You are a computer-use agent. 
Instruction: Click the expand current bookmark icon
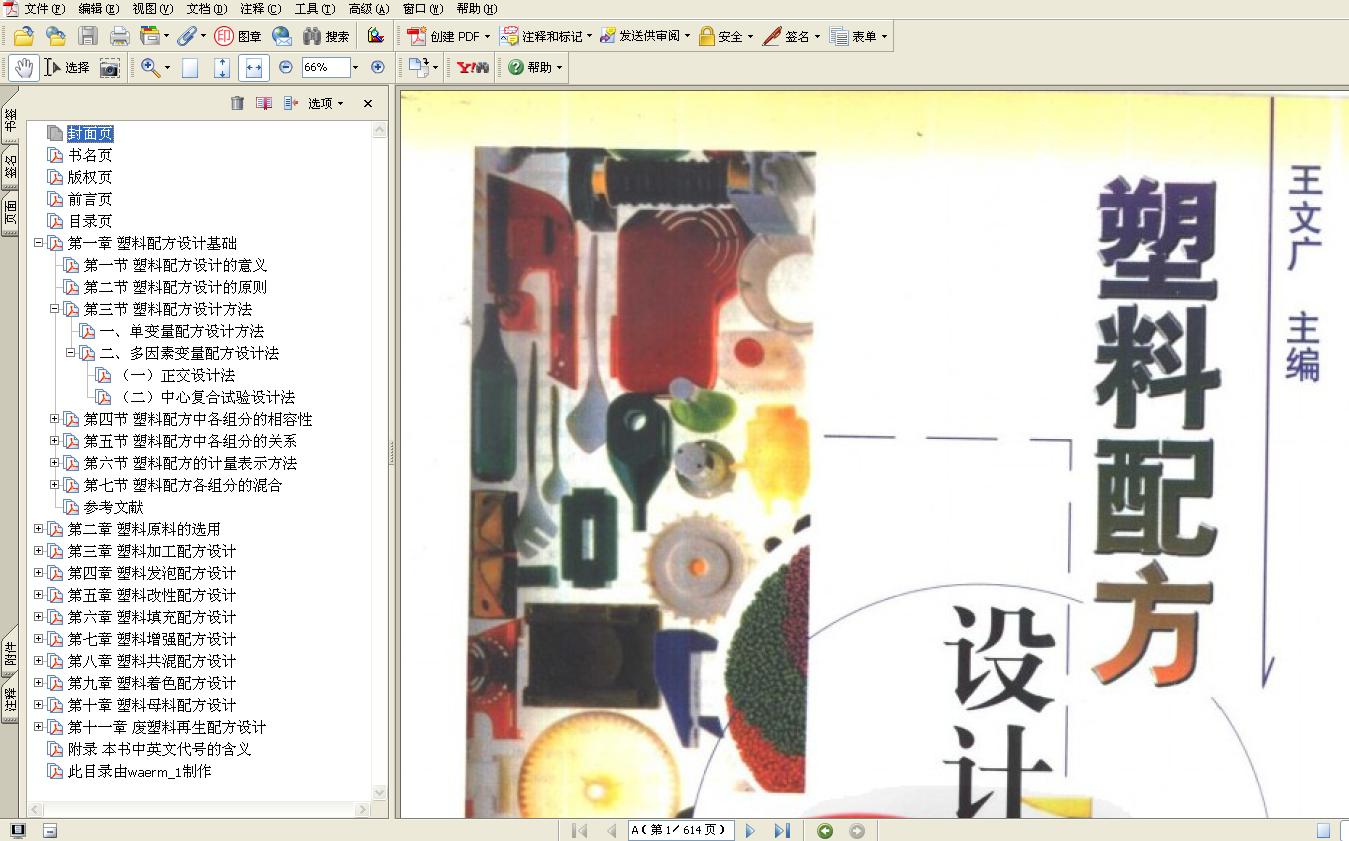point(291,103)
